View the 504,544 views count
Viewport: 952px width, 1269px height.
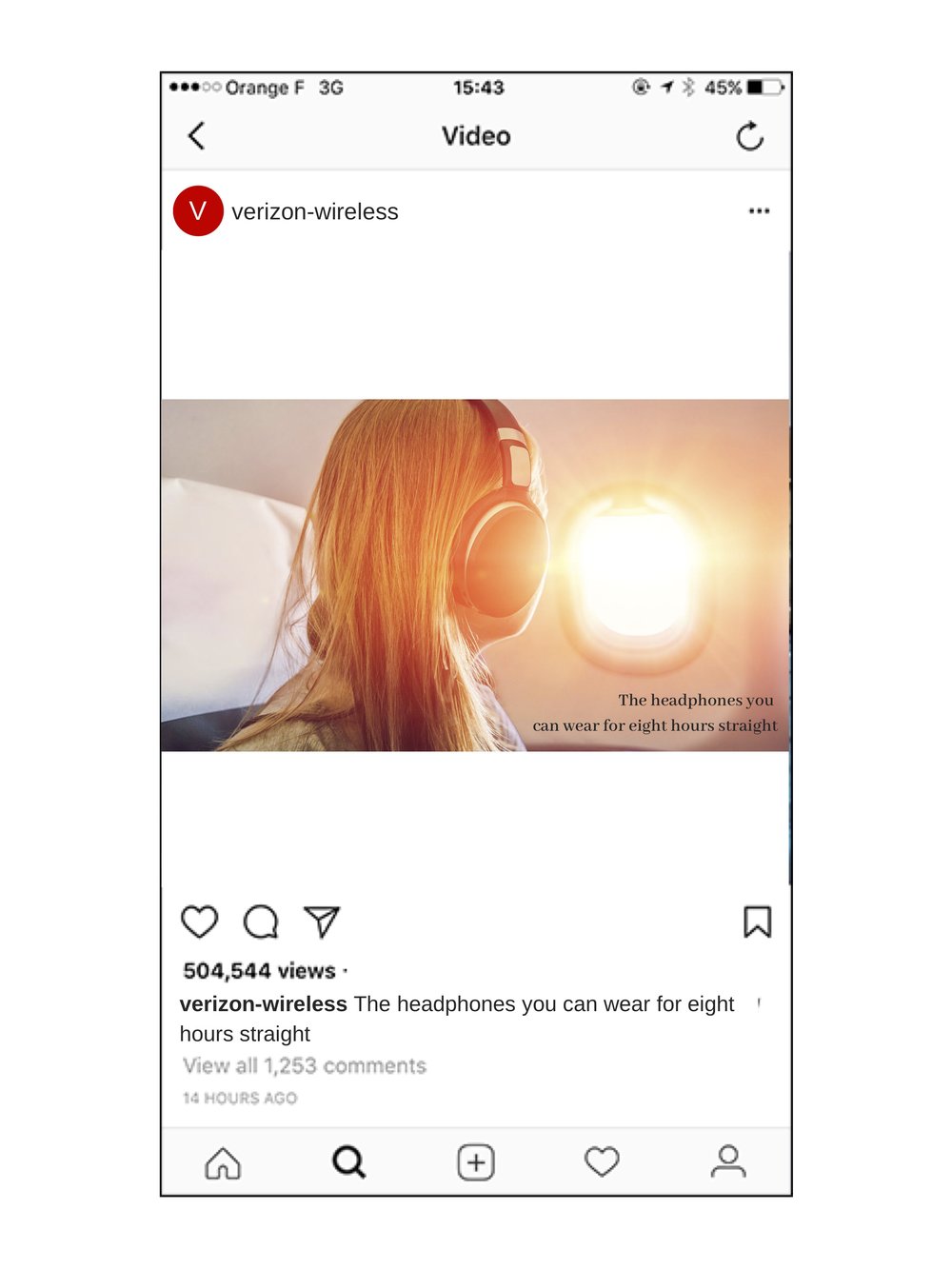click(x=260, y=971)
